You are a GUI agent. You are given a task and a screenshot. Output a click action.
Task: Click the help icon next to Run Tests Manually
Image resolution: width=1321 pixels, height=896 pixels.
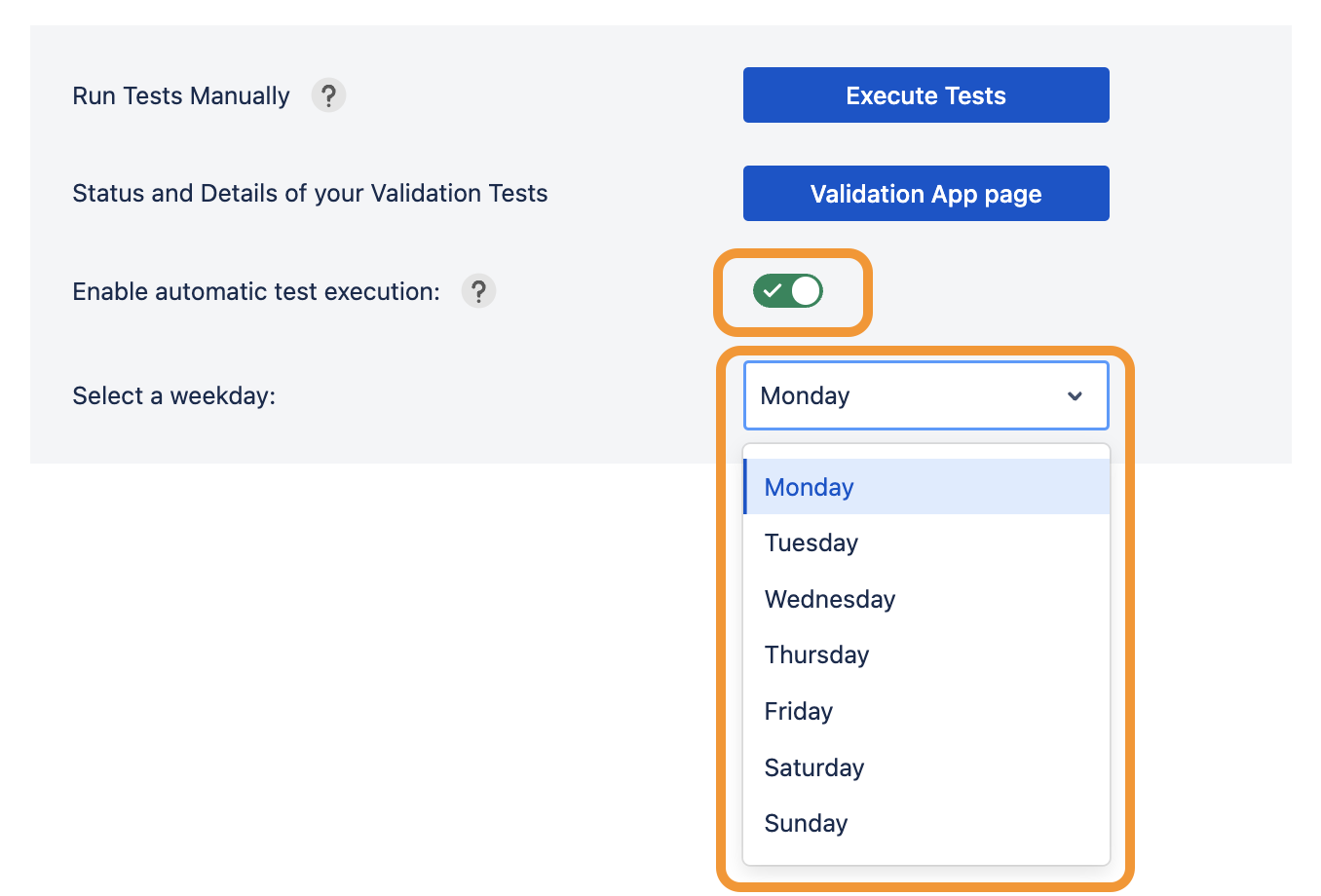328,95
